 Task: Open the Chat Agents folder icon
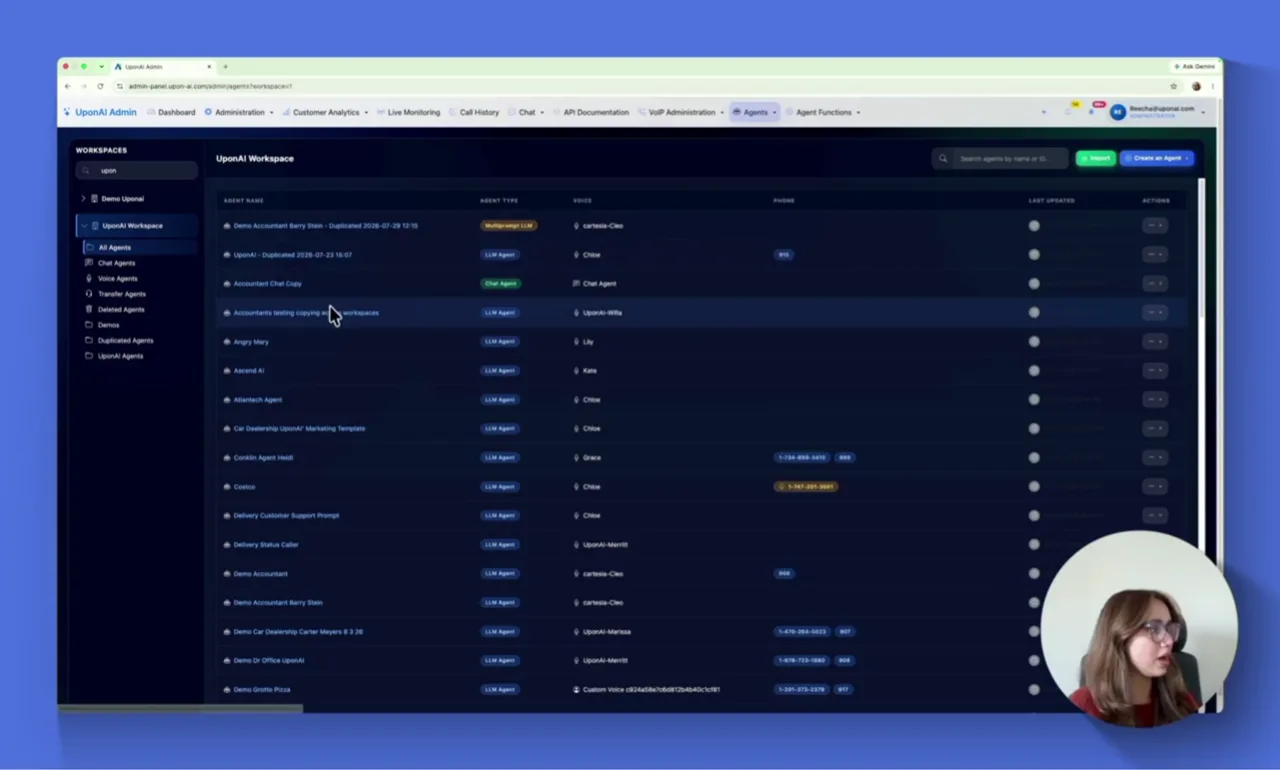89,263
